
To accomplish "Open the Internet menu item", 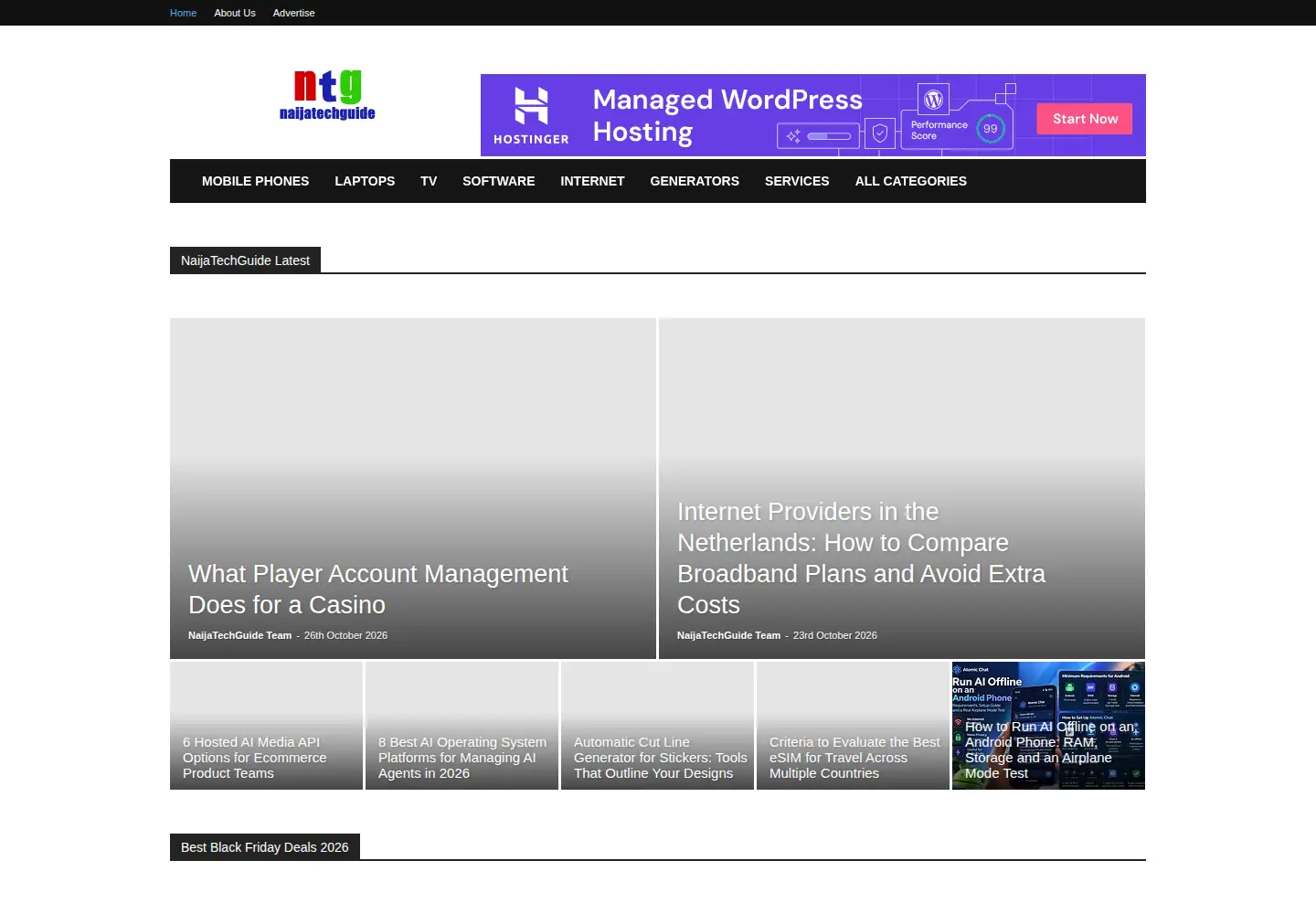I will click(x=592, y=181).
